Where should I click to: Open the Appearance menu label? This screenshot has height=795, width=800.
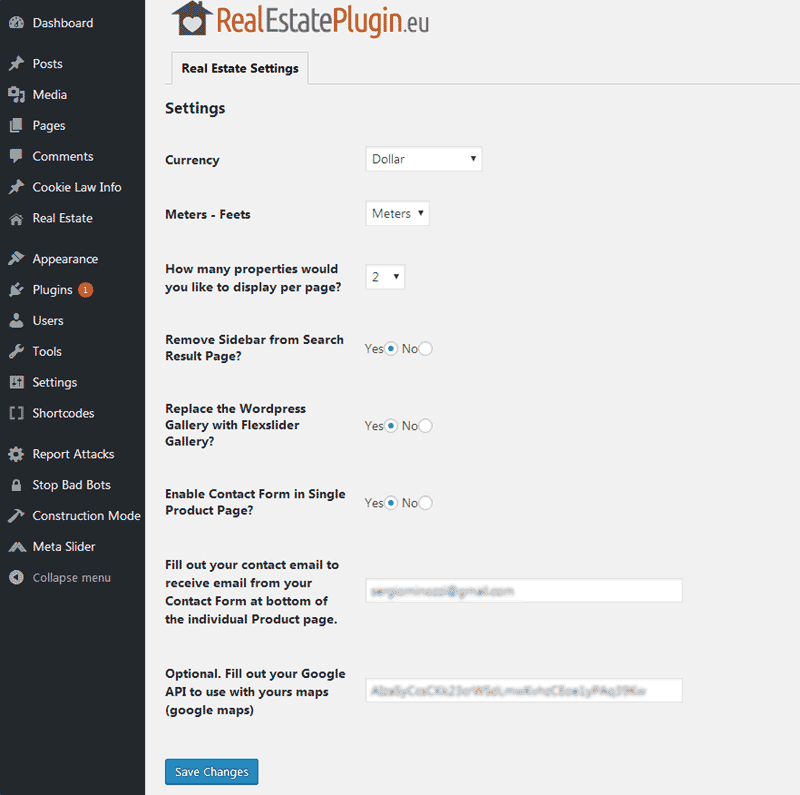point(65,259)
